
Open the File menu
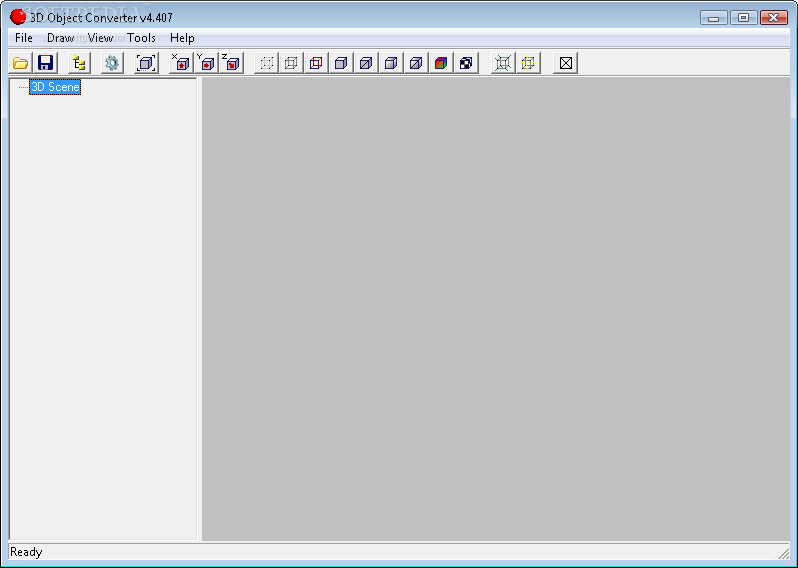point(23,38)
